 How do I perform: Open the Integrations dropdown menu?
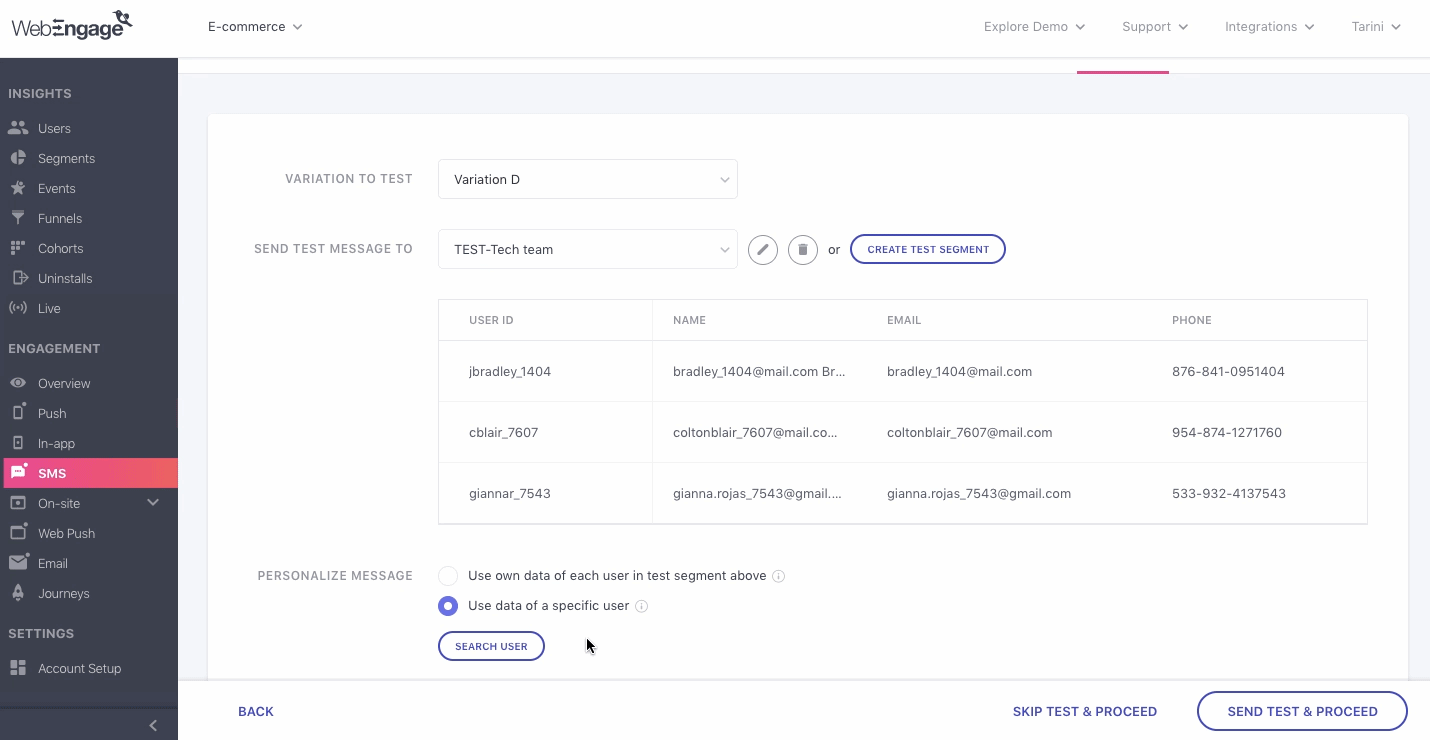[x=1270, y=27]
